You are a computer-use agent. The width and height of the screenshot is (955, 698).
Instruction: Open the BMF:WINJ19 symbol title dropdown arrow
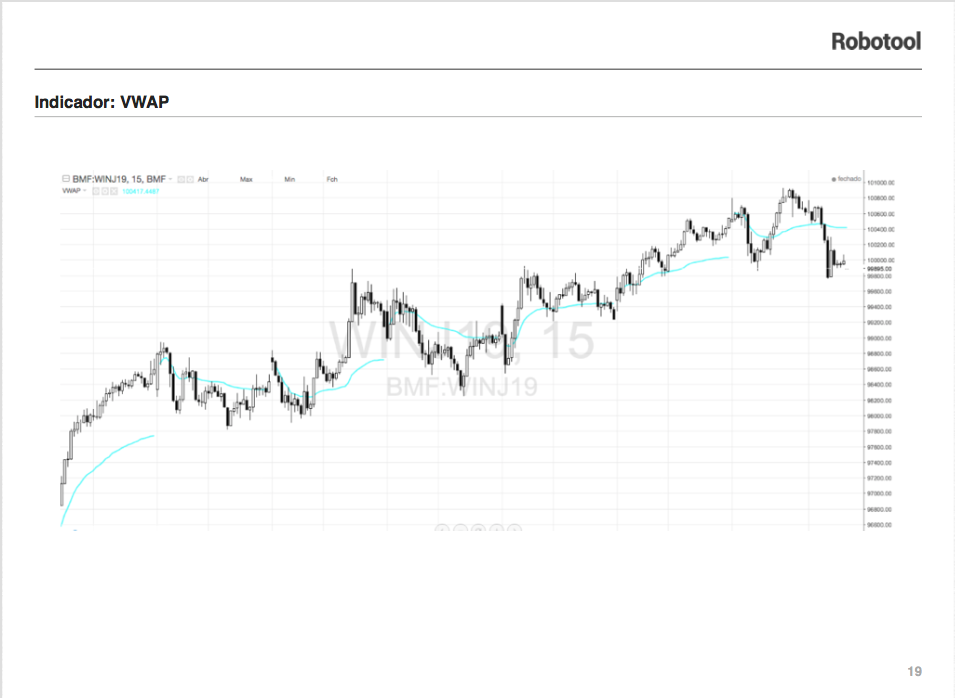[x=171, y=179]
